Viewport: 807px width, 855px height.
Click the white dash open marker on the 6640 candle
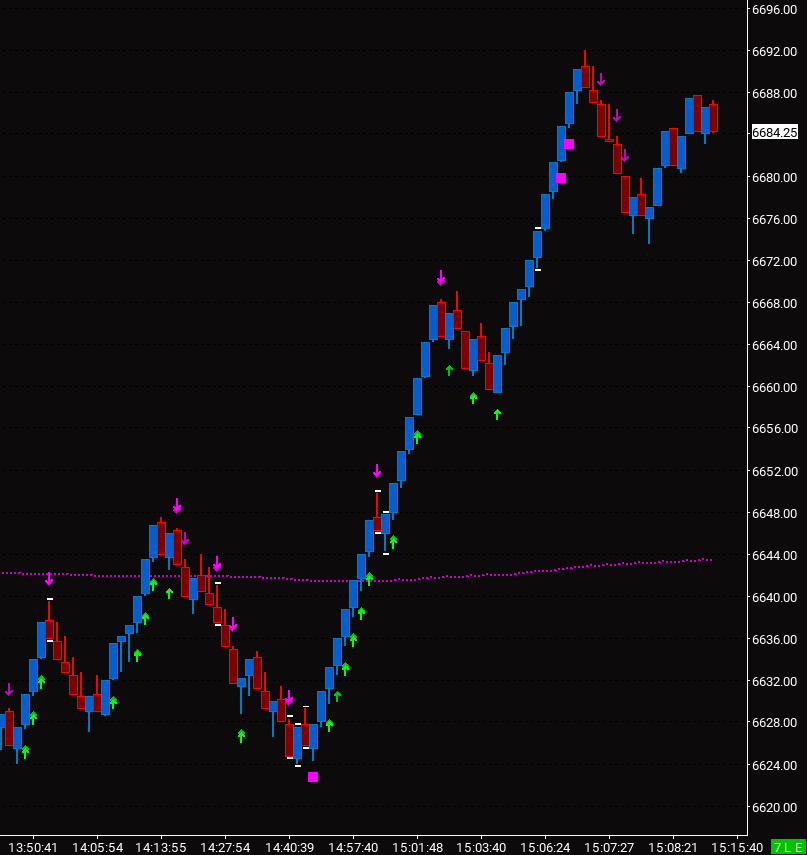click(50, 597)
